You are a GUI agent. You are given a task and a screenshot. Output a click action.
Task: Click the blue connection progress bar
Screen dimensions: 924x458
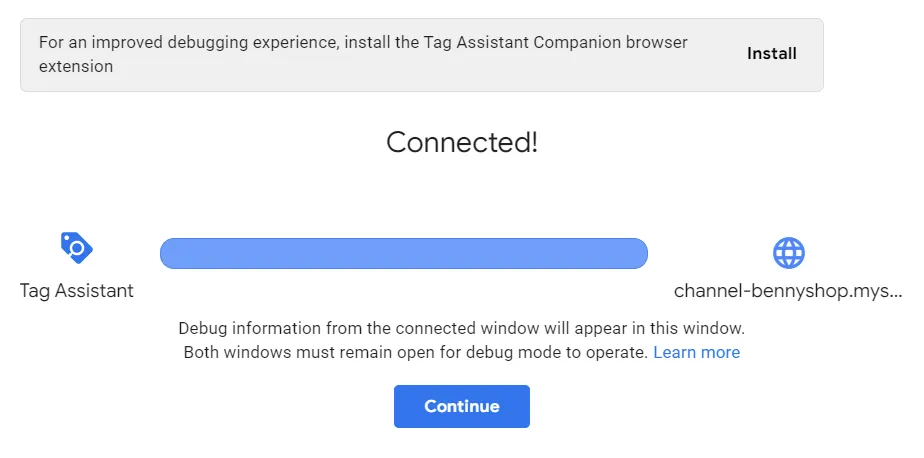coord(403,253)
